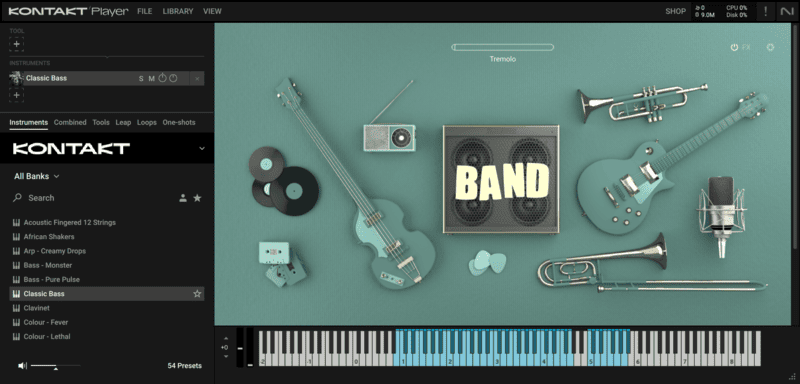Click the magnifier search icon

click(17, 197)
